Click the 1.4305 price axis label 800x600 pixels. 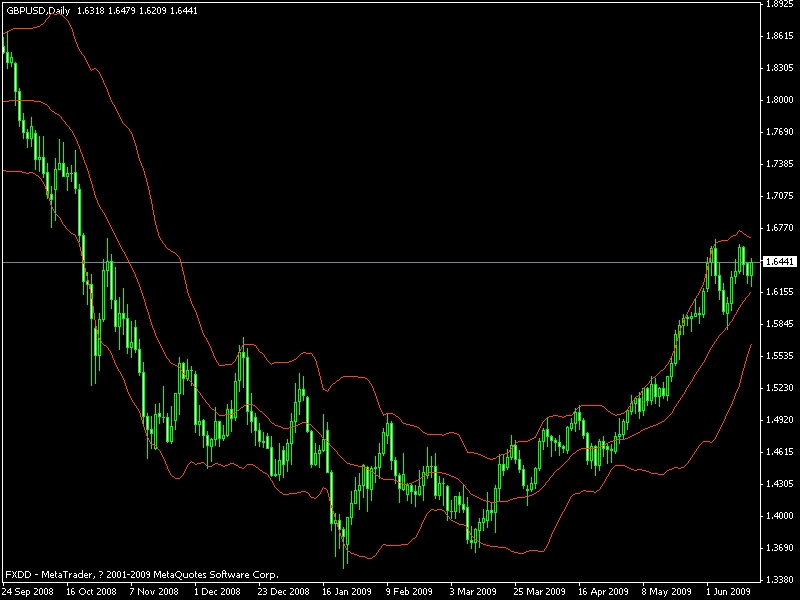coord(780,484)
